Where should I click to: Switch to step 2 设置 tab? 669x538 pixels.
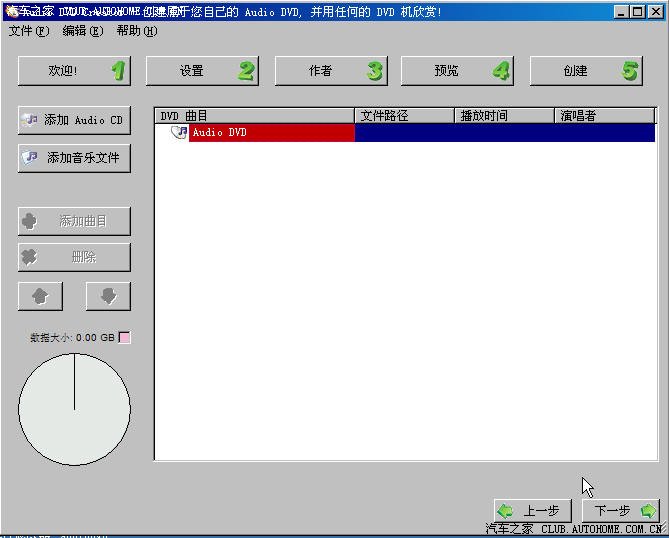201,71
